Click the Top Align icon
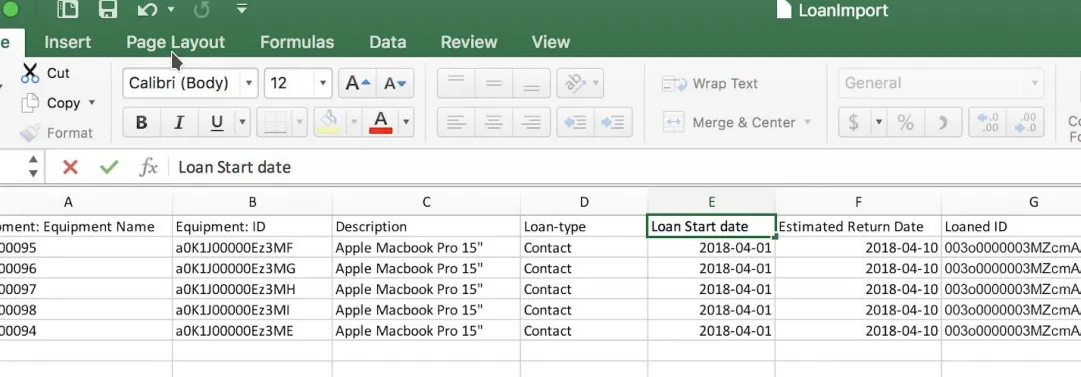Image resolution: width=1081 pixels, height=377 pixels. tap(456, 83)
